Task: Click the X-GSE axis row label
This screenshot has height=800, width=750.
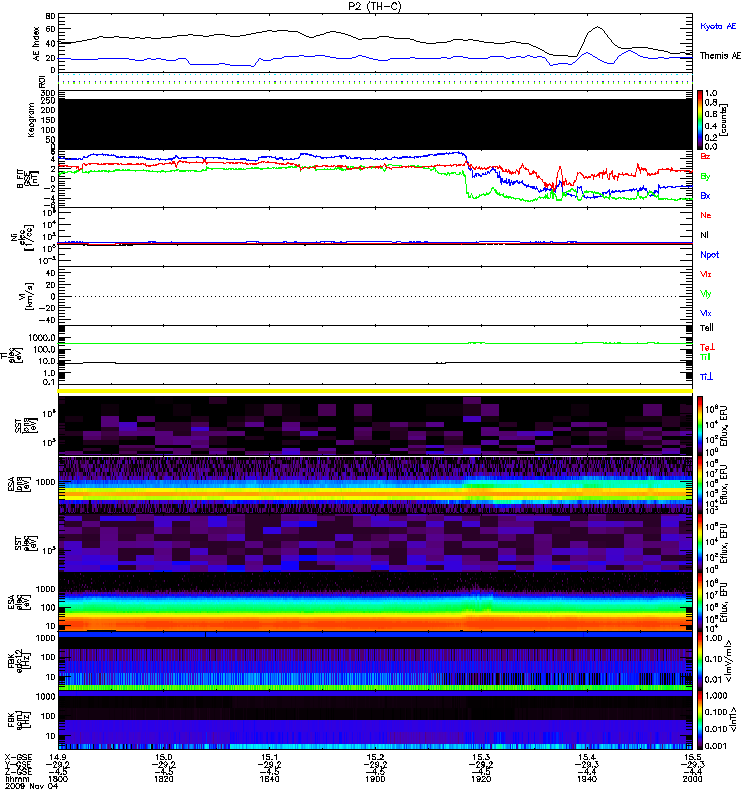Action: [18, 757]
